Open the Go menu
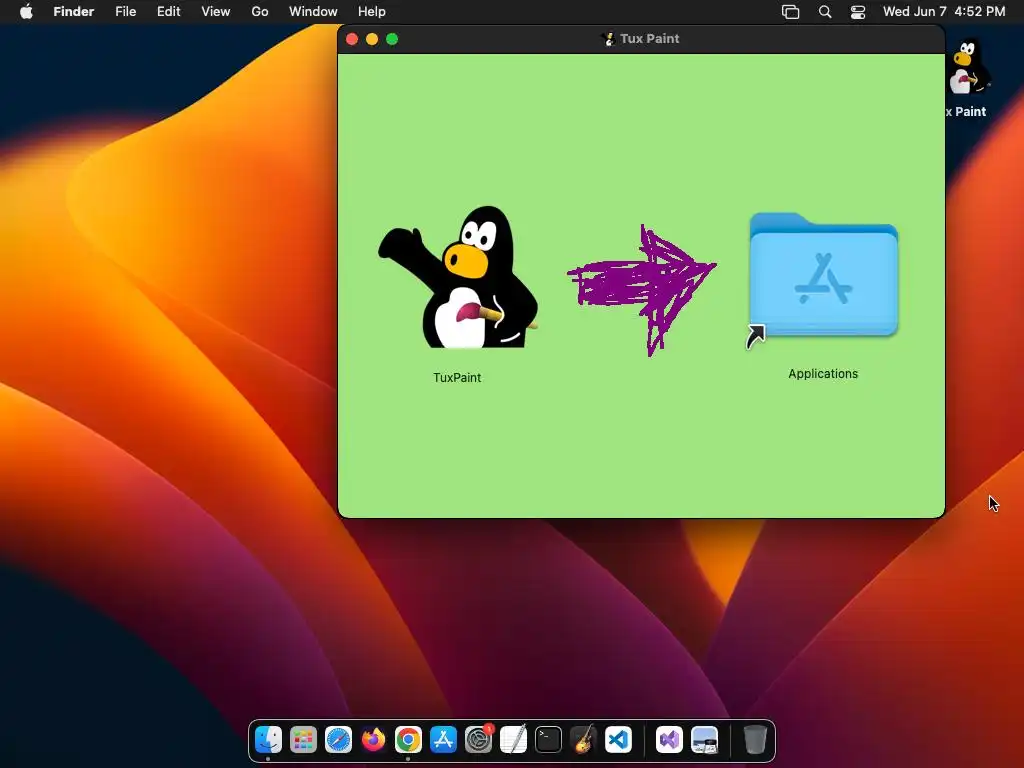This screenshot has width=1024, height=768. pyautogui.click(x=260, y=12)
